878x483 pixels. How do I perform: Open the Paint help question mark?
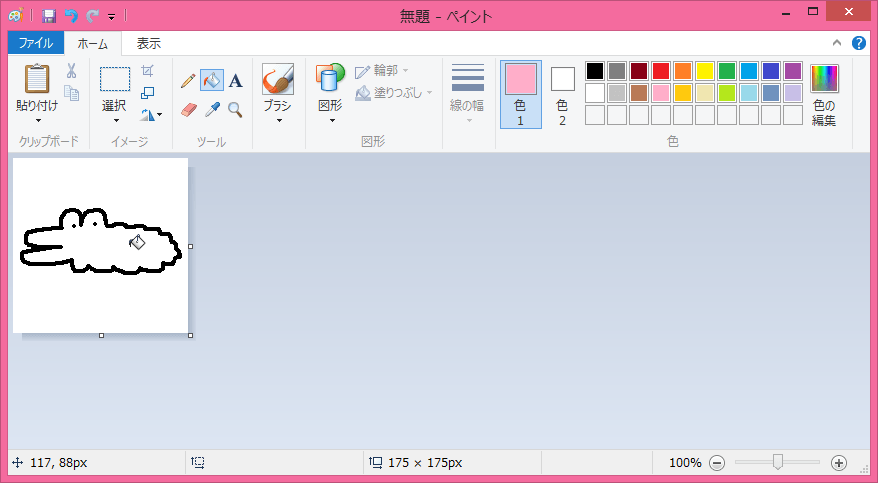tap(858, 43)
